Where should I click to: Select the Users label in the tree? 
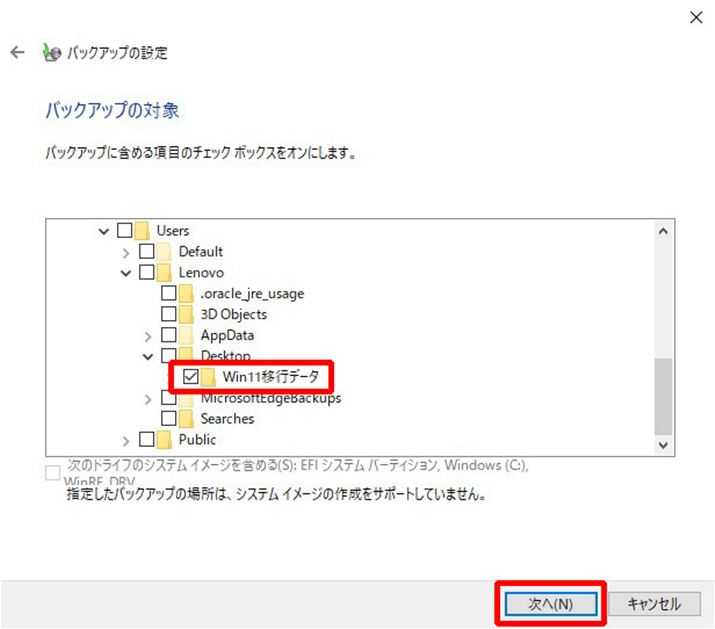173,231
